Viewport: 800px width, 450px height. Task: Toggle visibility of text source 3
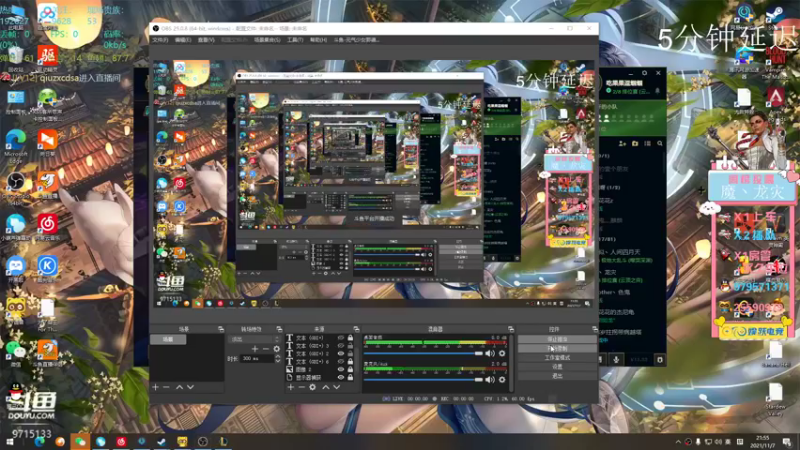coord(341,345)
